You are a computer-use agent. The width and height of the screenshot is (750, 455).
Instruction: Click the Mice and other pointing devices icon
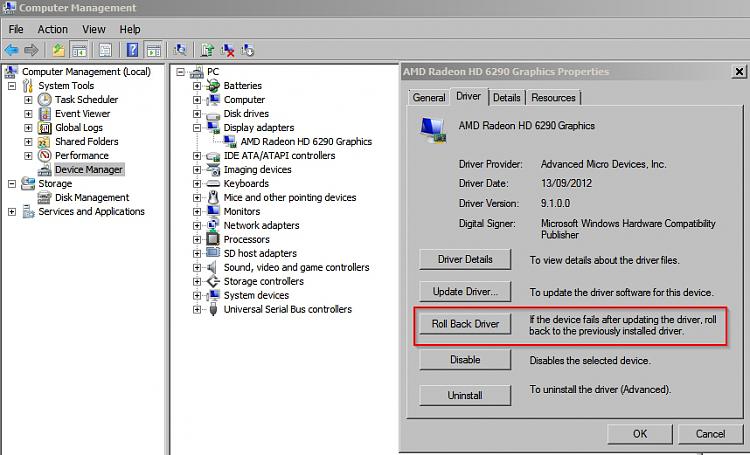point(213,197)
